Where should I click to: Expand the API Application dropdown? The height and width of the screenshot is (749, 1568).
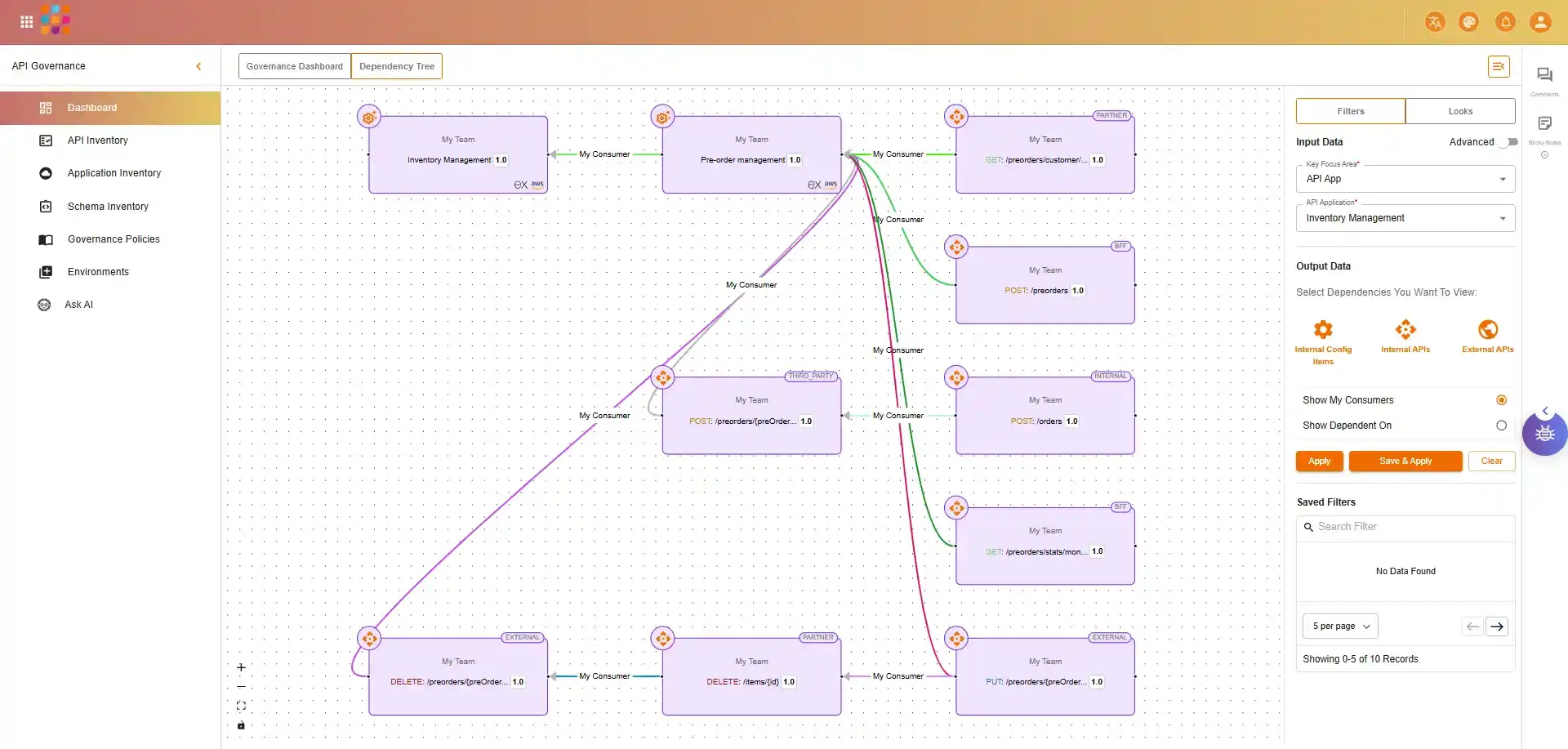pyautogui.click(x=1405, y=218)
